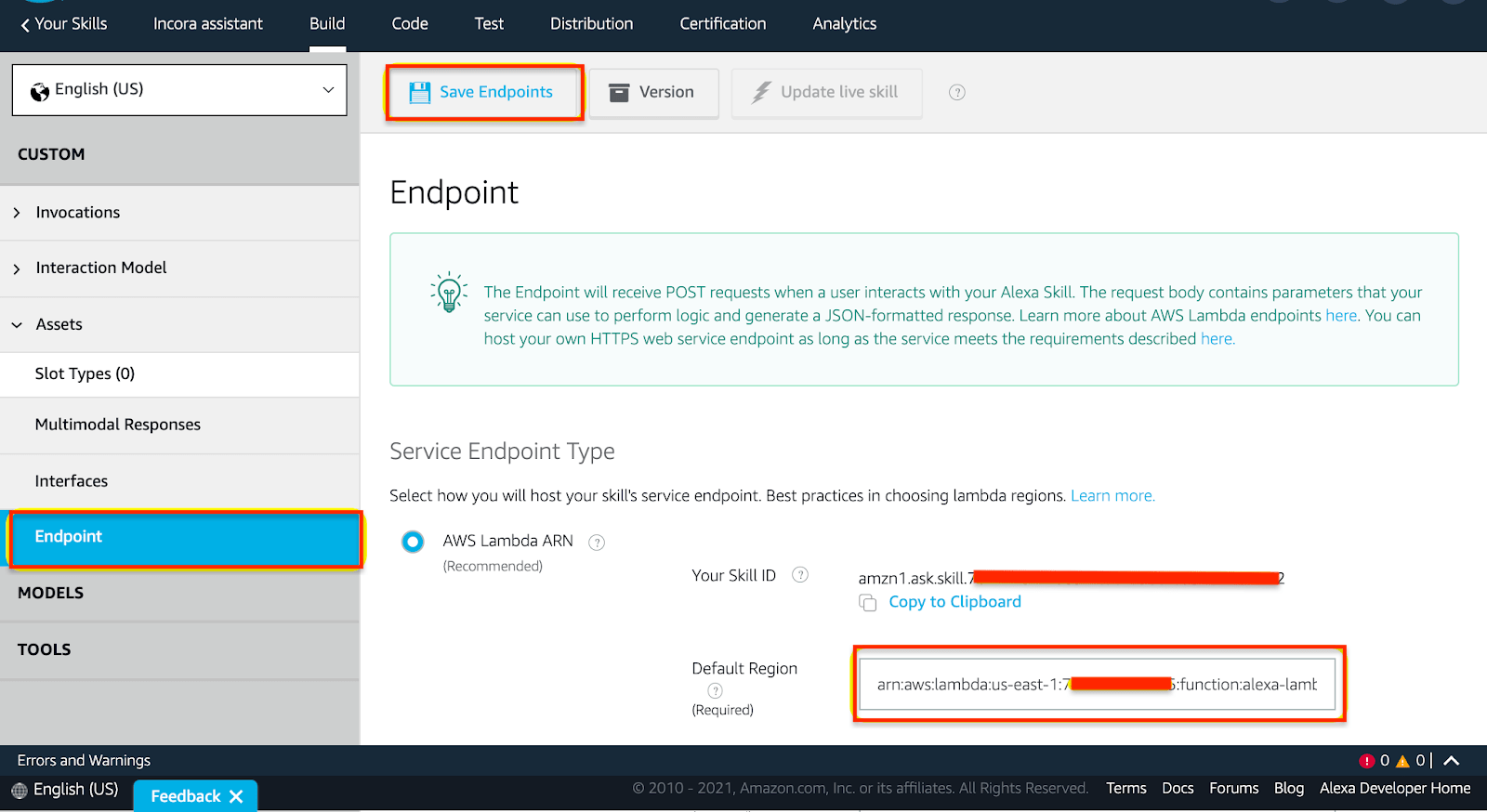Click the copy icon beside Copy to Clipboard
Image resolution: width=1487 pixels, height=812 pixels.
pos(868,603)
